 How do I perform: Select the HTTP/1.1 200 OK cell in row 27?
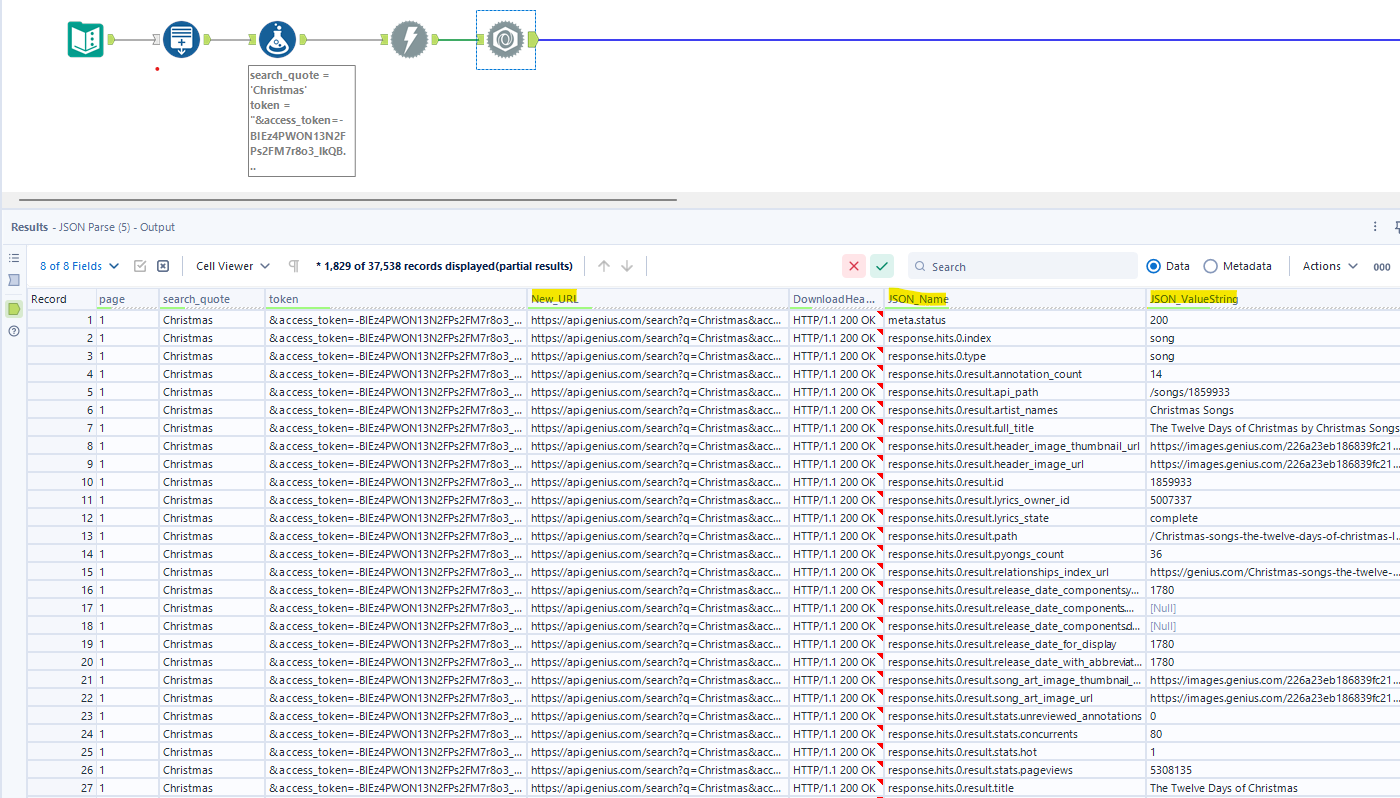tap(837, 788)
